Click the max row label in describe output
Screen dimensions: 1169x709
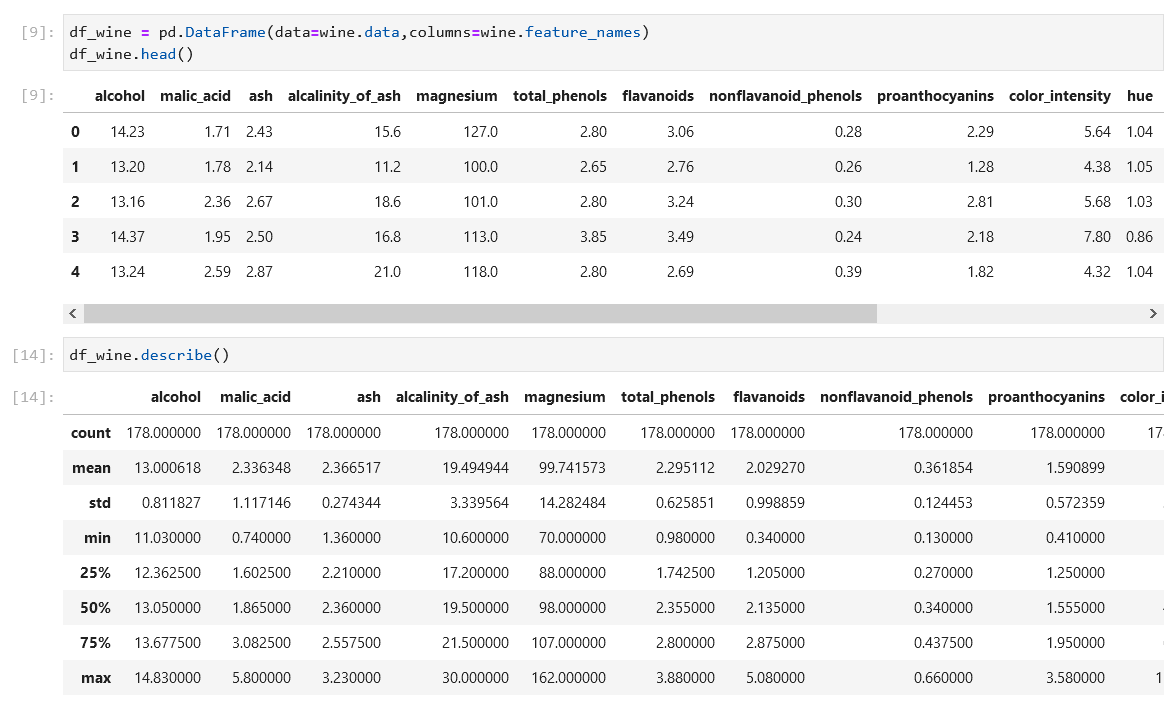[96, 678]
